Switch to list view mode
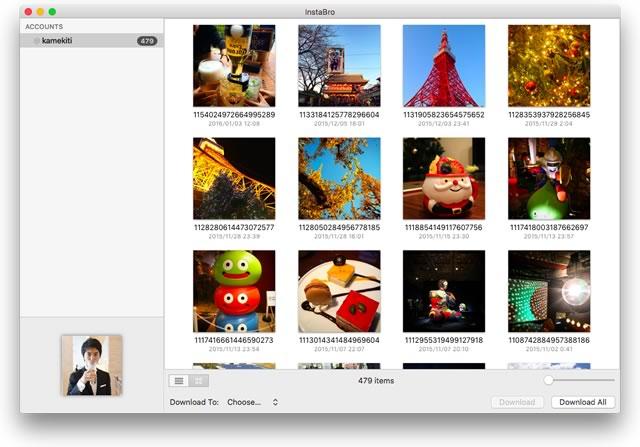 [179, 380]
